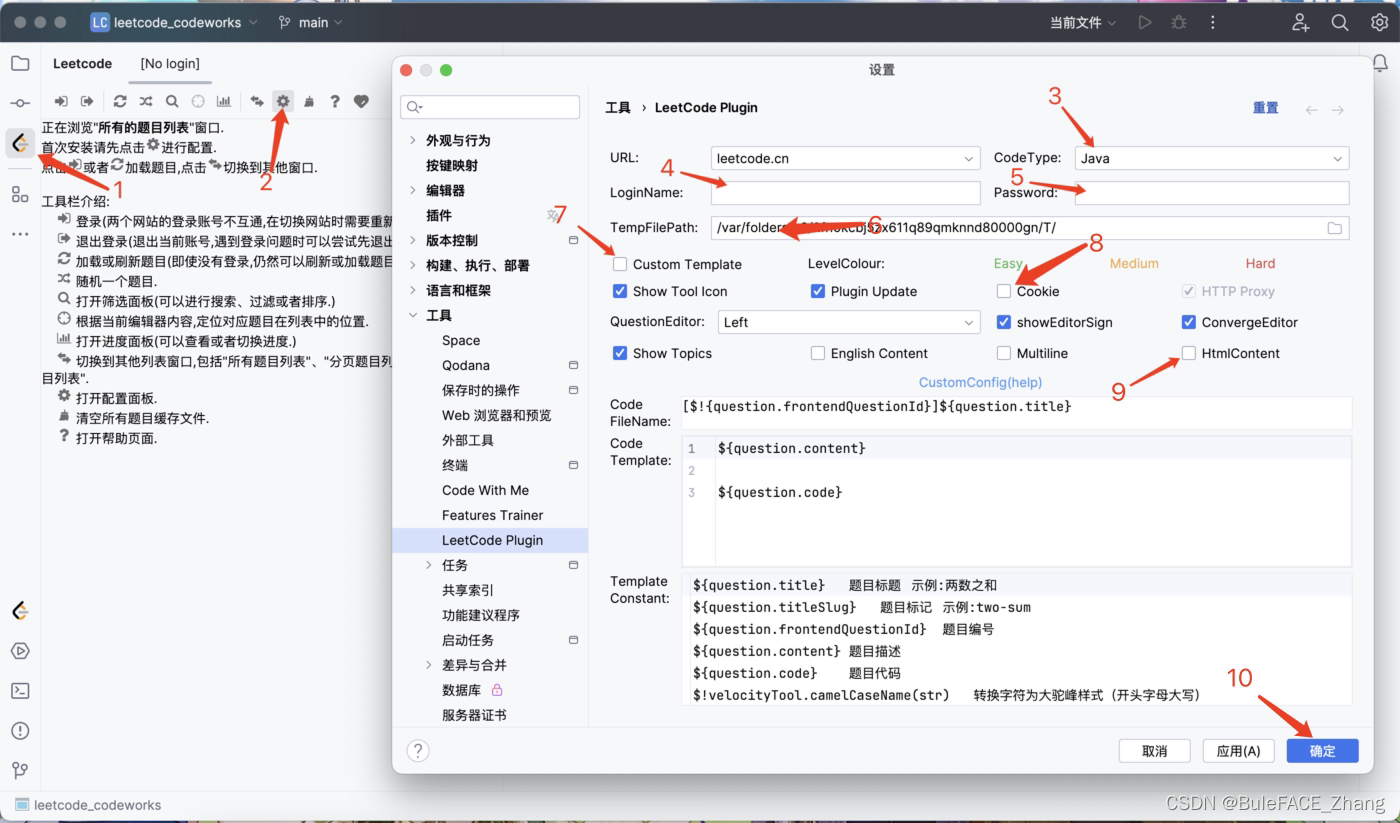Open the Services tool window icon at bottom left

20,651
